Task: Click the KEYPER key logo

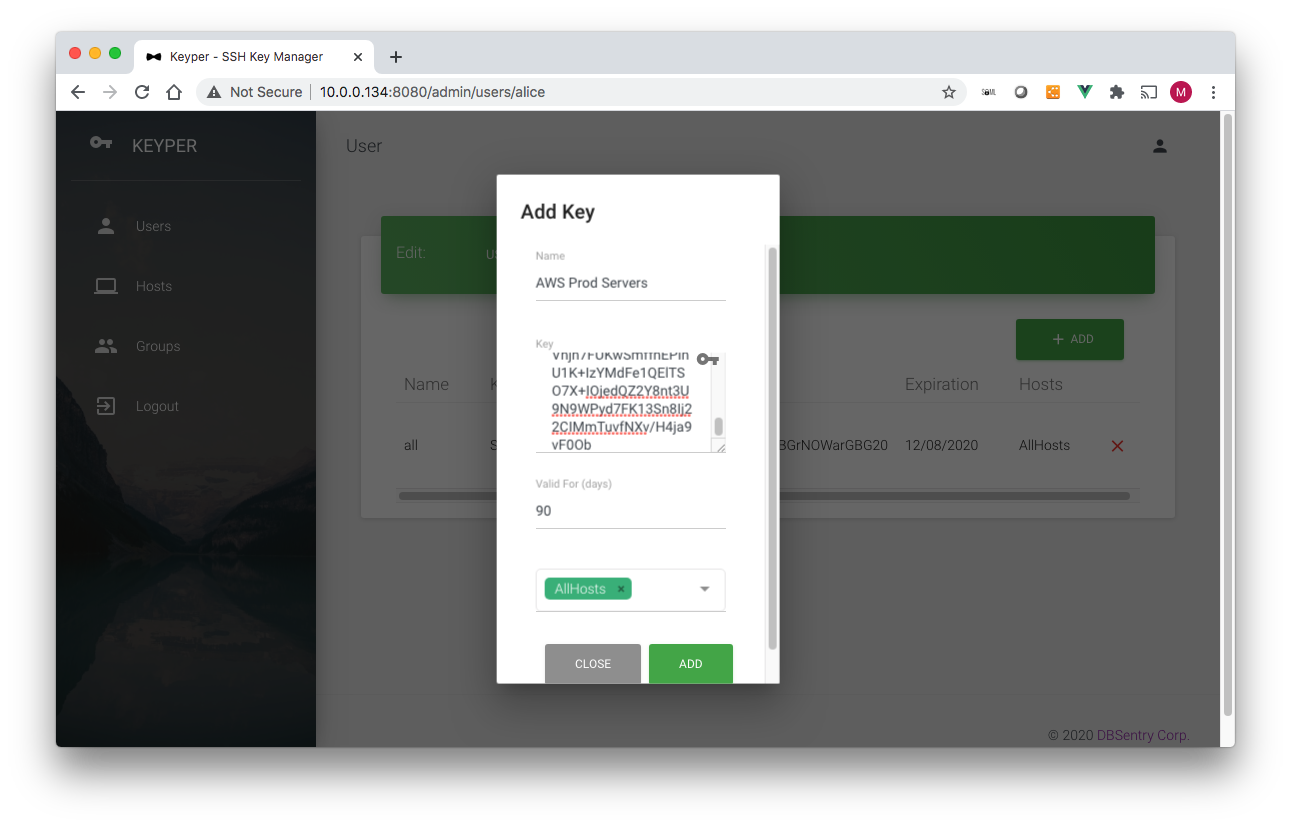Action: coord(101,143)
